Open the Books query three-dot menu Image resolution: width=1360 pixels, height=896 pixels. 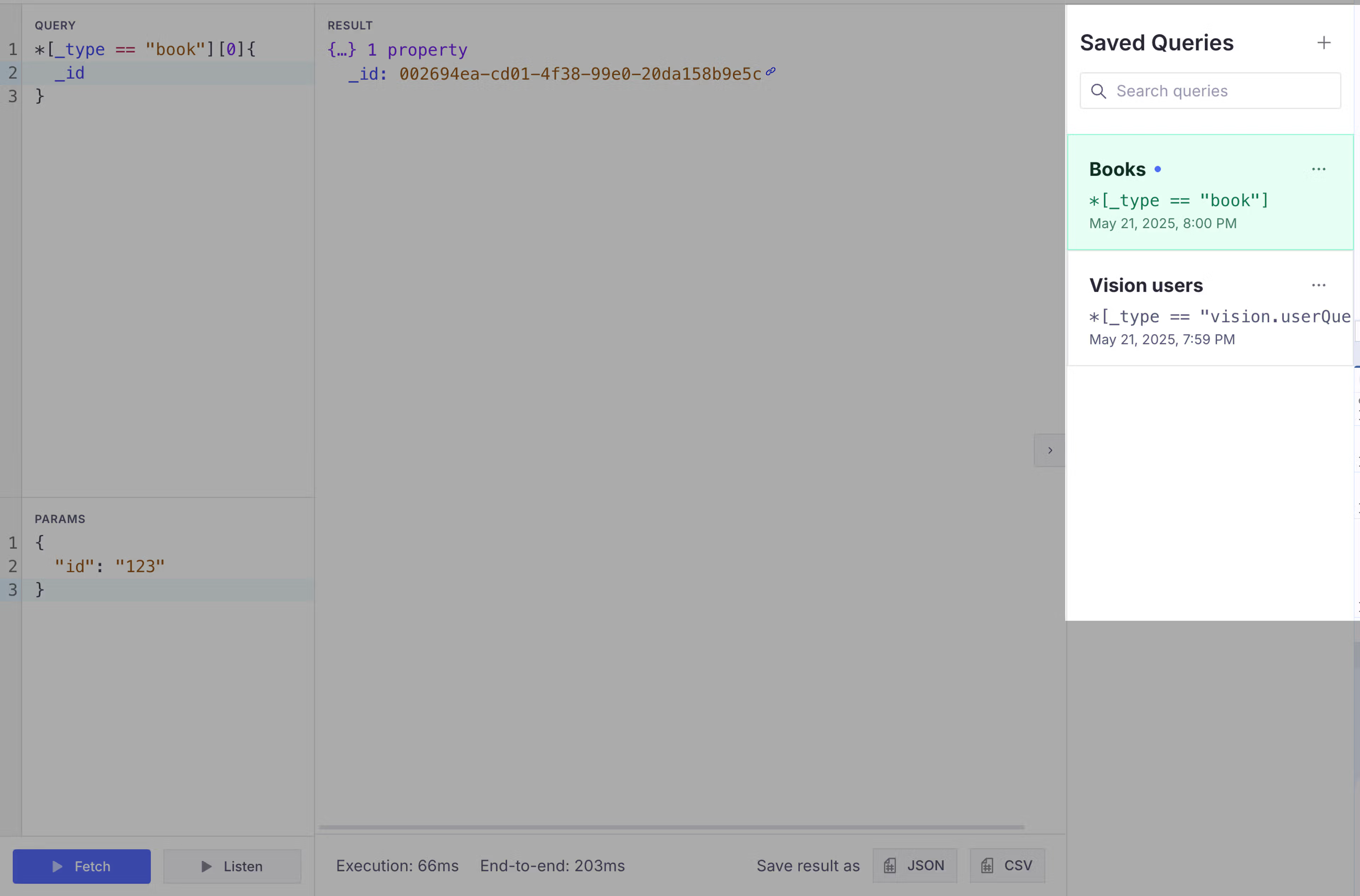point(1318,169)
